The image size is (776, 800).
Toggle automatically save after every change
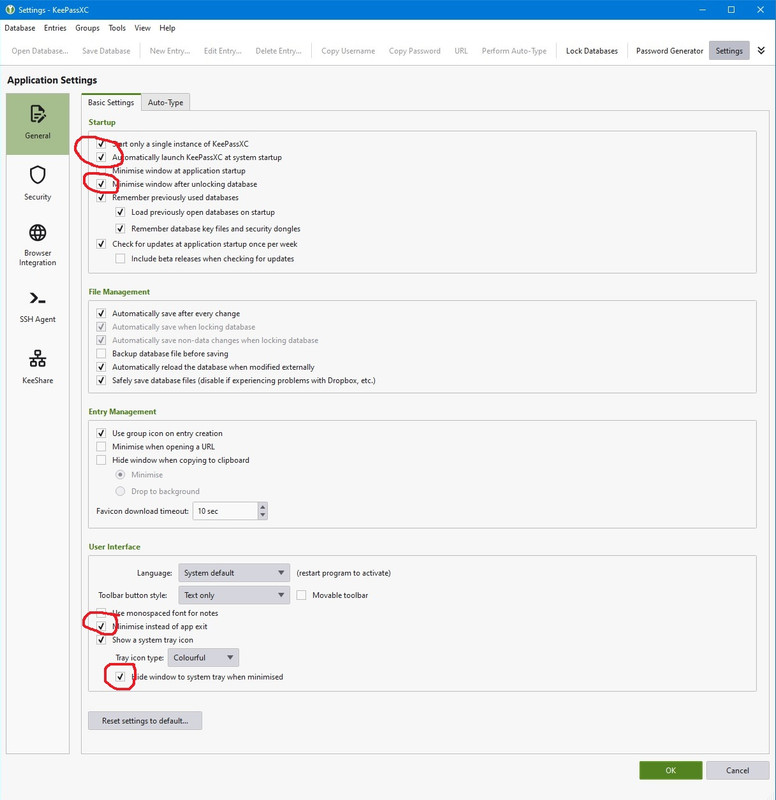pyautogui.click(x=101, y=313)
